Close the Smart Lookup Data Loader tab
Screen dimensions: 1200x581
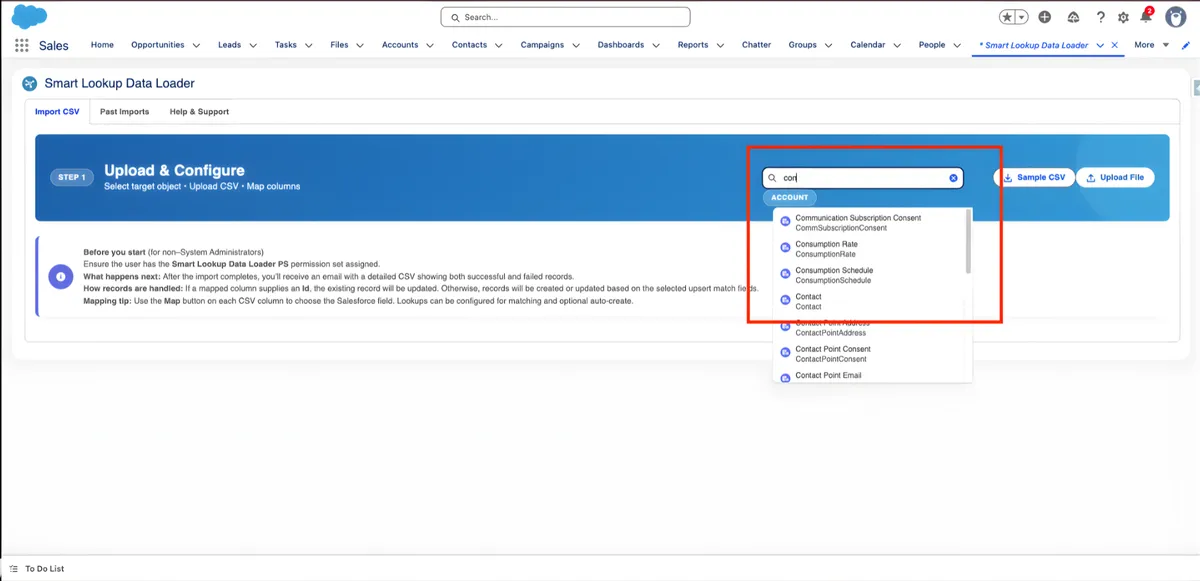pos(1115,45)
